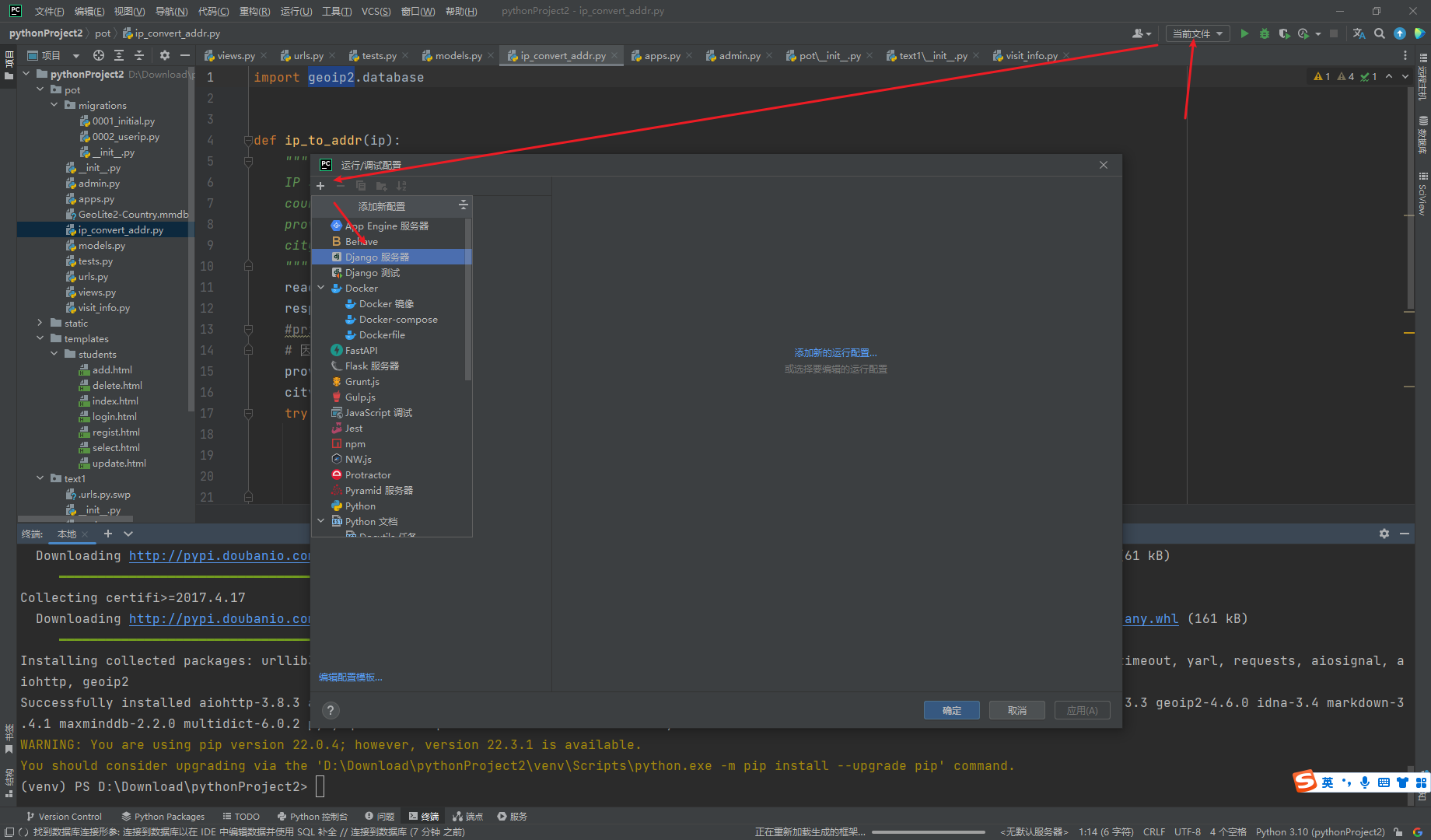Open the 文件(F) menu

click(49, 11)
